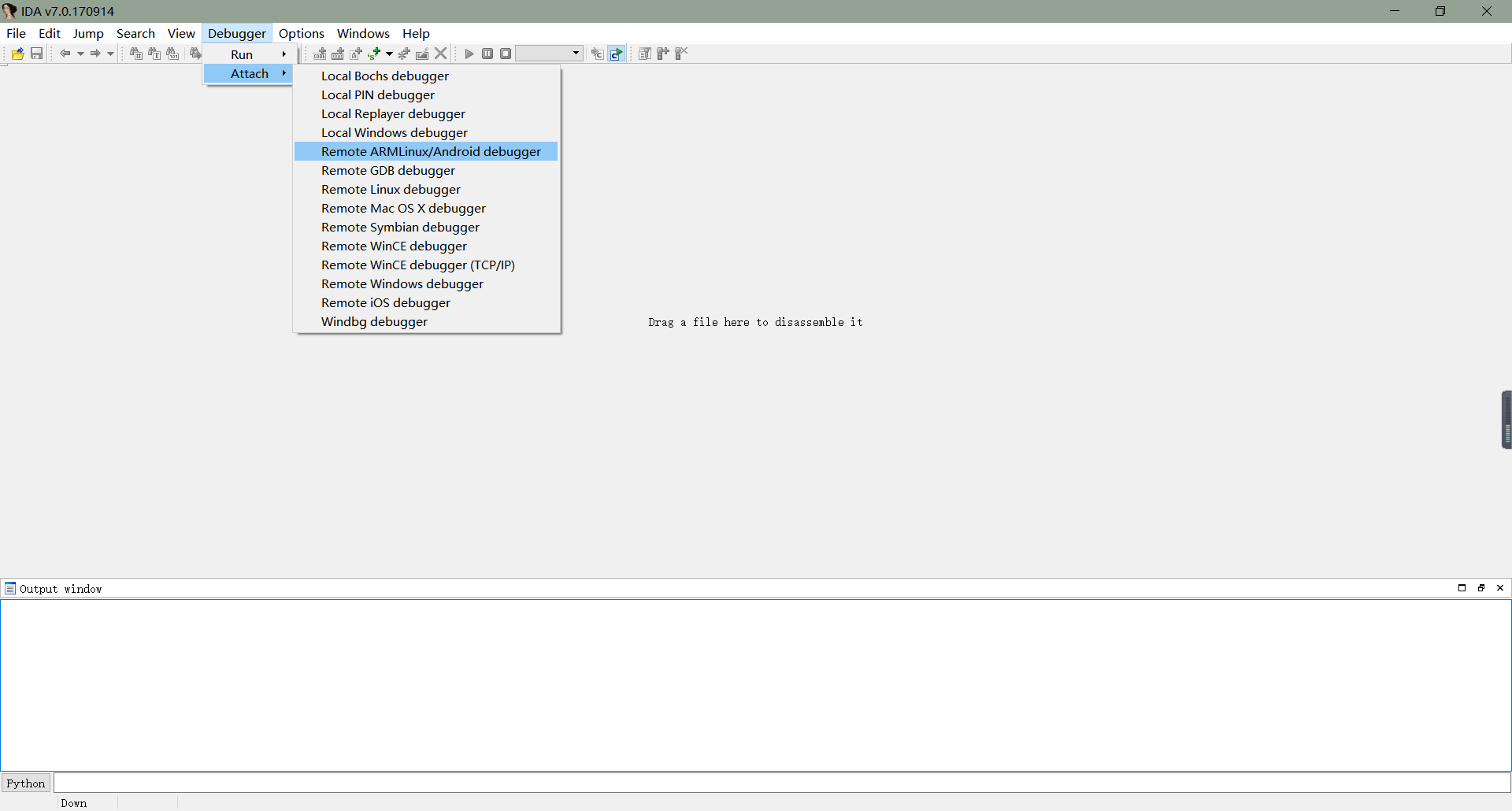Click the Jump back arrow icon
This screenshot has height=811, width=1512.
coord(65,54)
